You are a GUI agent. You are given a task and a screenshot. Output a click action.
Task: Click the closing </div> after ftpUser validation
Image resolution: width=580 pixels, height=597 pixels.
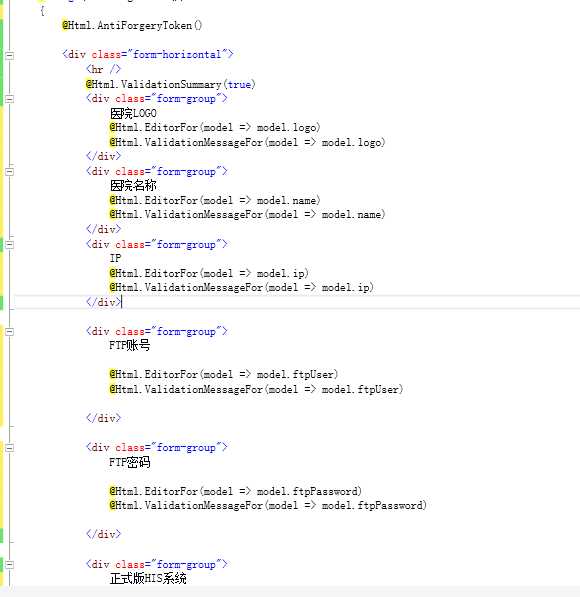(x=103, y=418)
